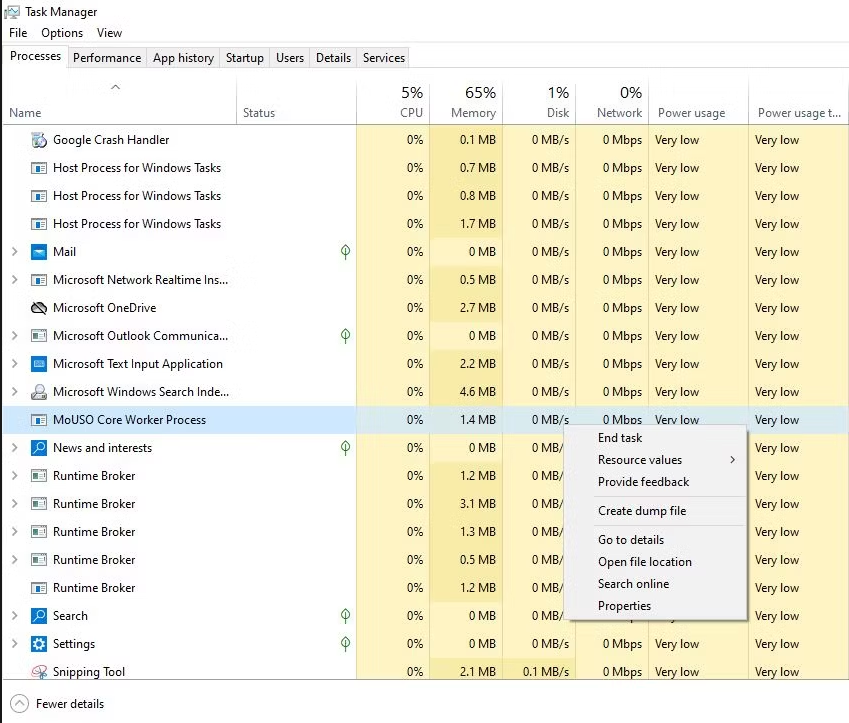849x723 pixels.
Task: Click the 0.1 MB/s disk value for Snipping Tool
Action: [x=539, y=670]
